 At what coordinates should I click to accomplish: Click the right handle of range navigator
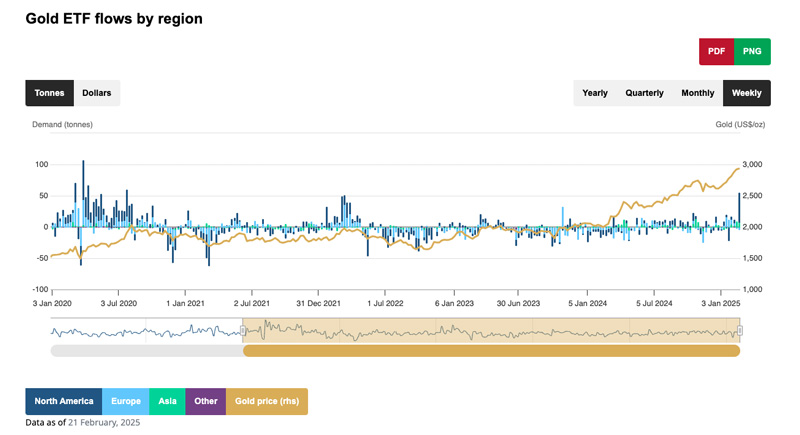pyautogui.click(x=740, y=331)
